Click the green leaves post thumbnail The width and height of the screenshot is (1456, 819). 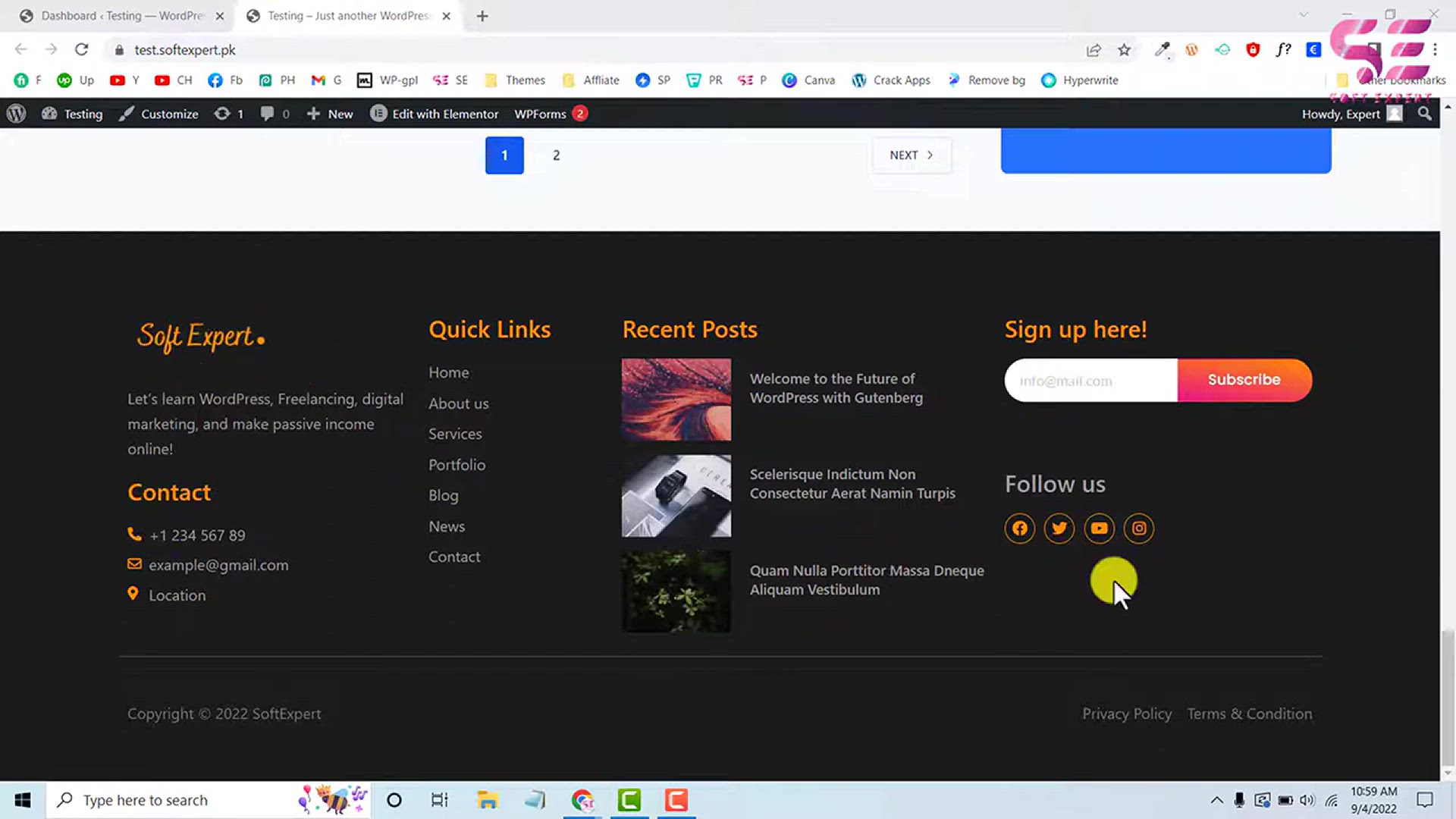click(x=676, y=591)
